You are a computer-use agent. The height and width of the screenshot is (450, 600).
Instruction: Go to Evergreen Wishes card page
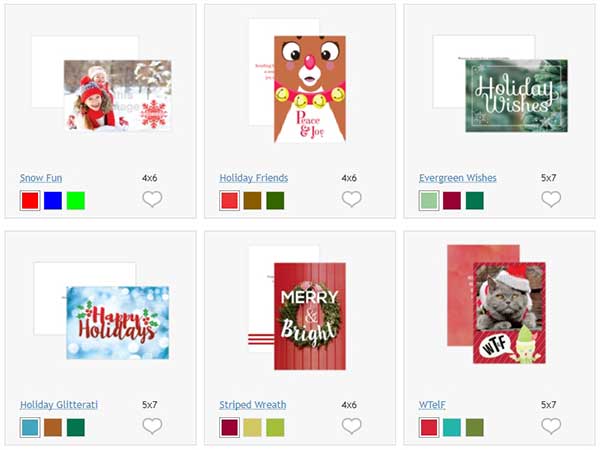[x=458, y=178]
